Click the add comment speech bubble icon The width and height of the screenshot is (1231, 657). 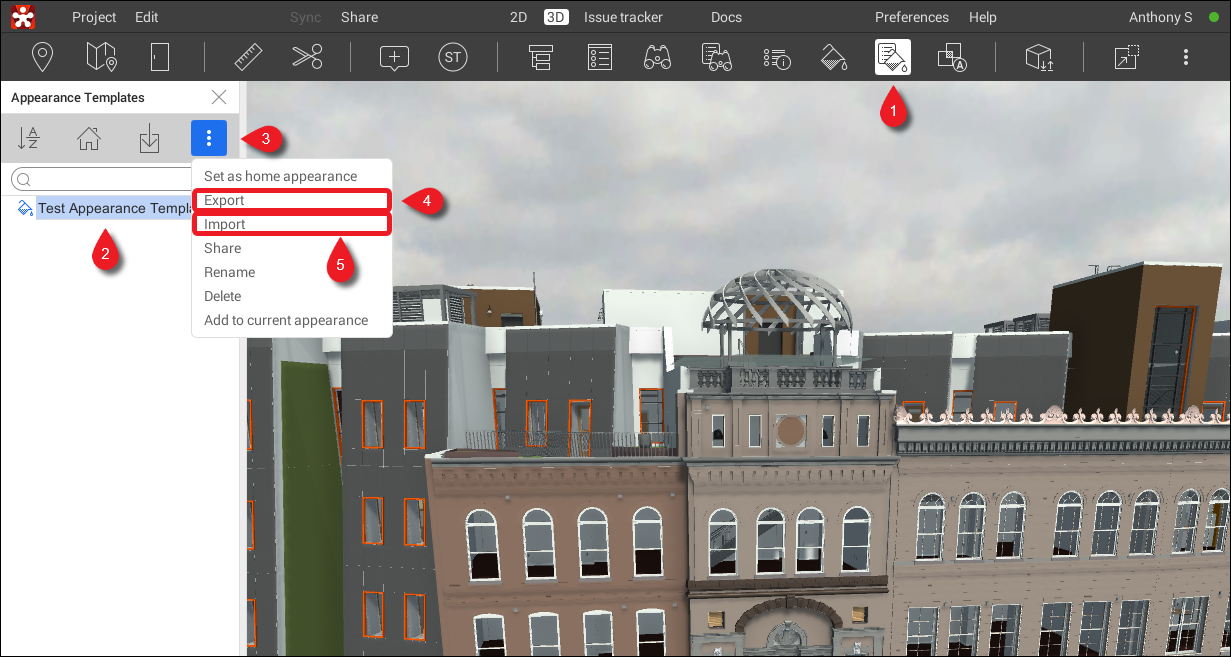tap(395, 57)
